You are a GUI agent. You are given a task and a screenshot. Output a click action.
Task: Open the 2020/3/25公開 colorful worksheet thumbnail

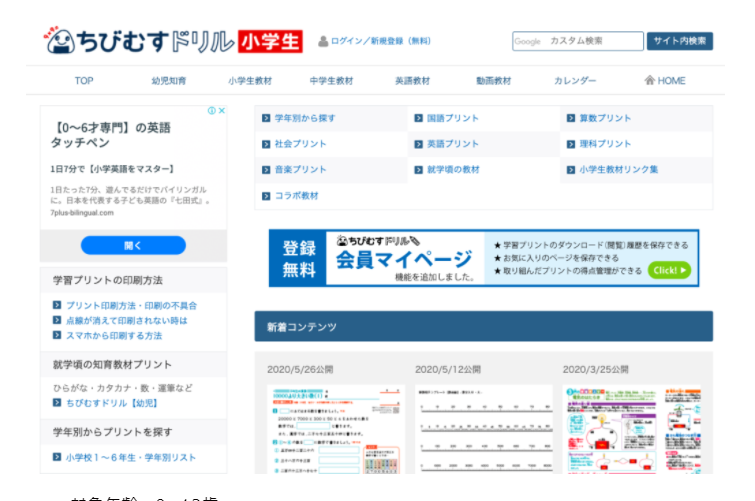click(632, 429)
